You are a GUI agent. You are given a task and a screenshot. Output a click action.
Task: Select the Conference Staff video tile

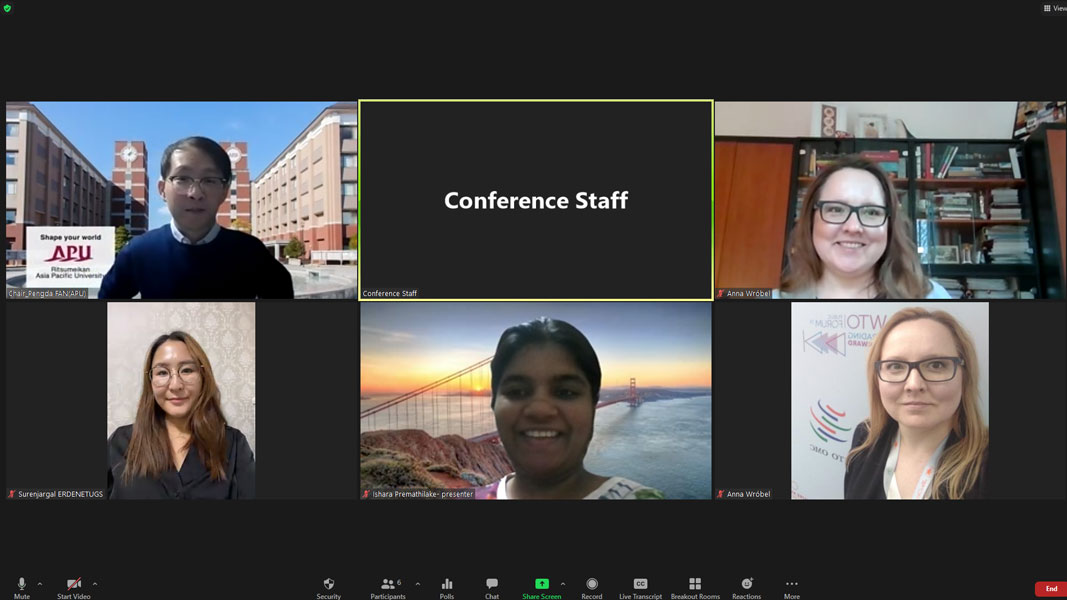point(536,200)
